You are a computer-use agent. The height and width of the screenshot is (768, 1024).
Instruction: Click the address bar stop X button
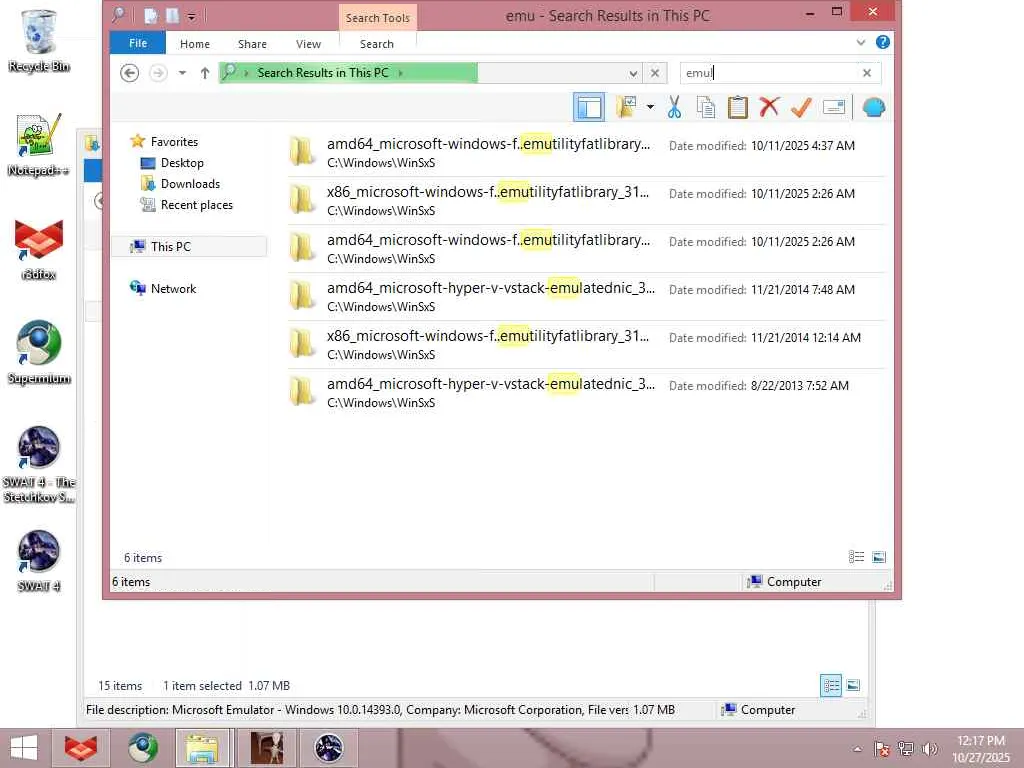click(x=655, y=73)
